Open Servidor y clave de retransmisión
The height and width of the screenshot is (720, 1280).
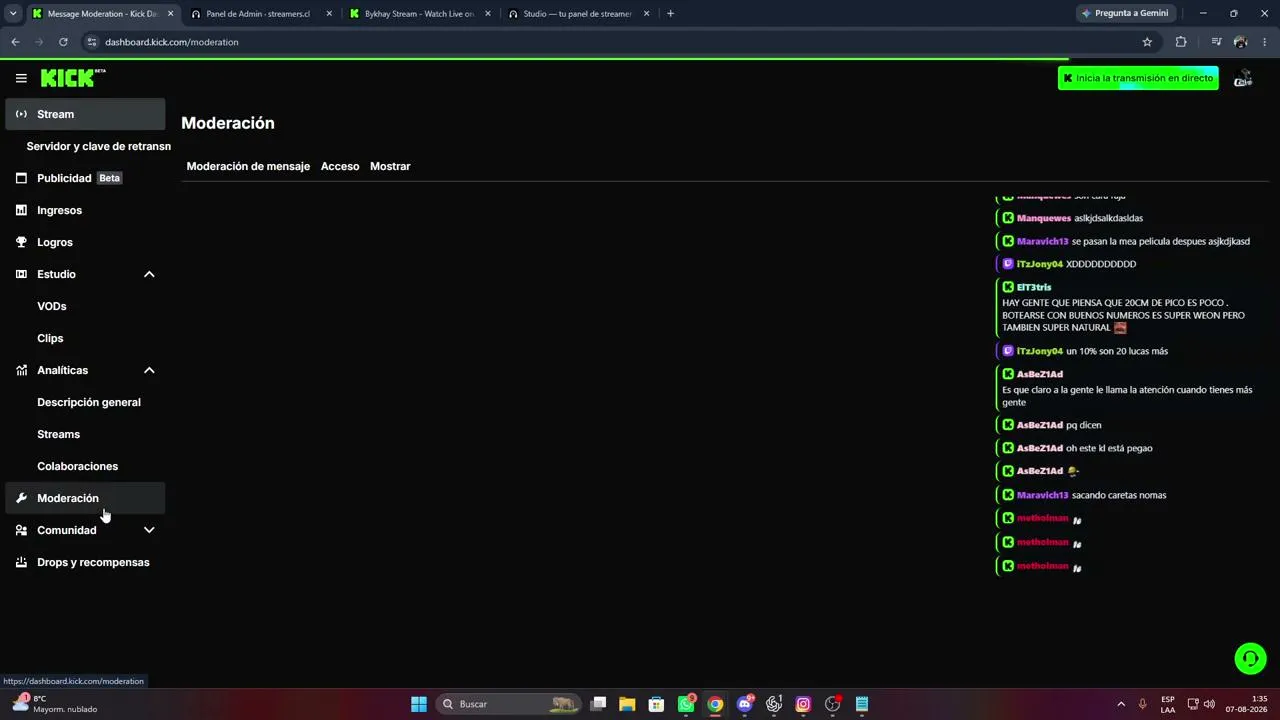click(98, 146)
